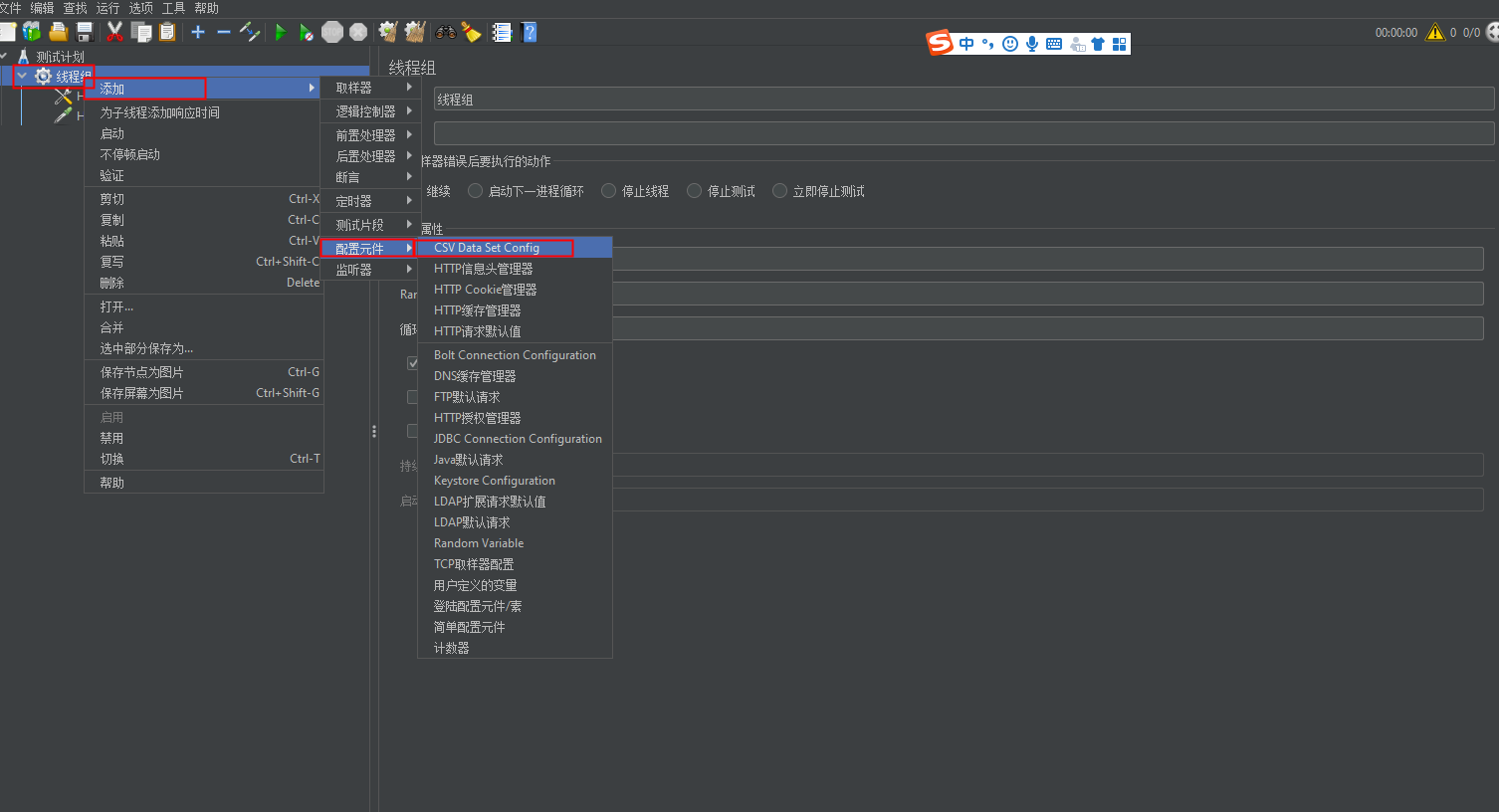Open Sogou emoji smiley icon

pos(1010,44)
